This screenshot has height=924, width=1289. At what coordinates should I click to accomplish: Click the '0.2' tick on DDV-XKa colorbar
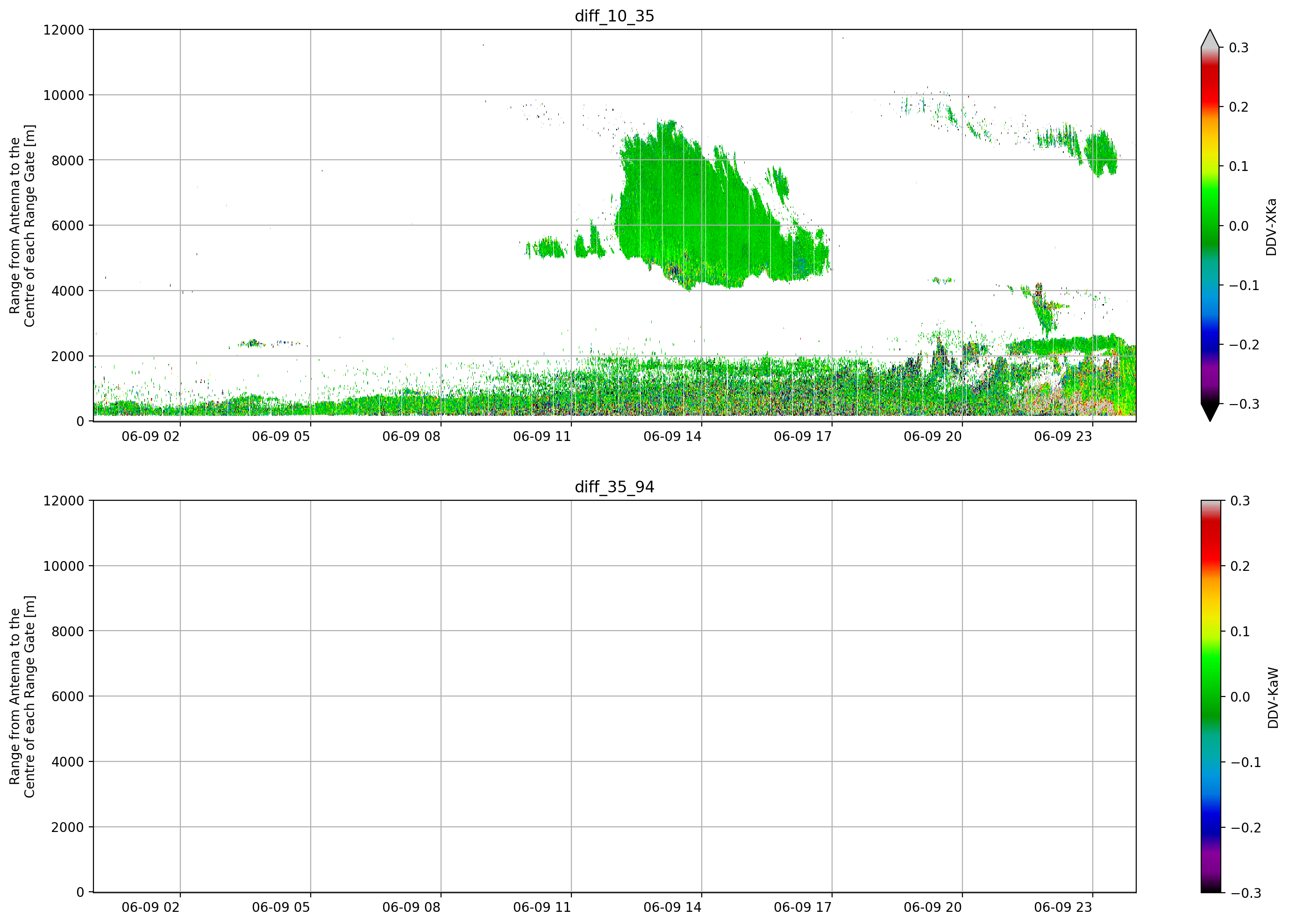[x=1239, y=107]
